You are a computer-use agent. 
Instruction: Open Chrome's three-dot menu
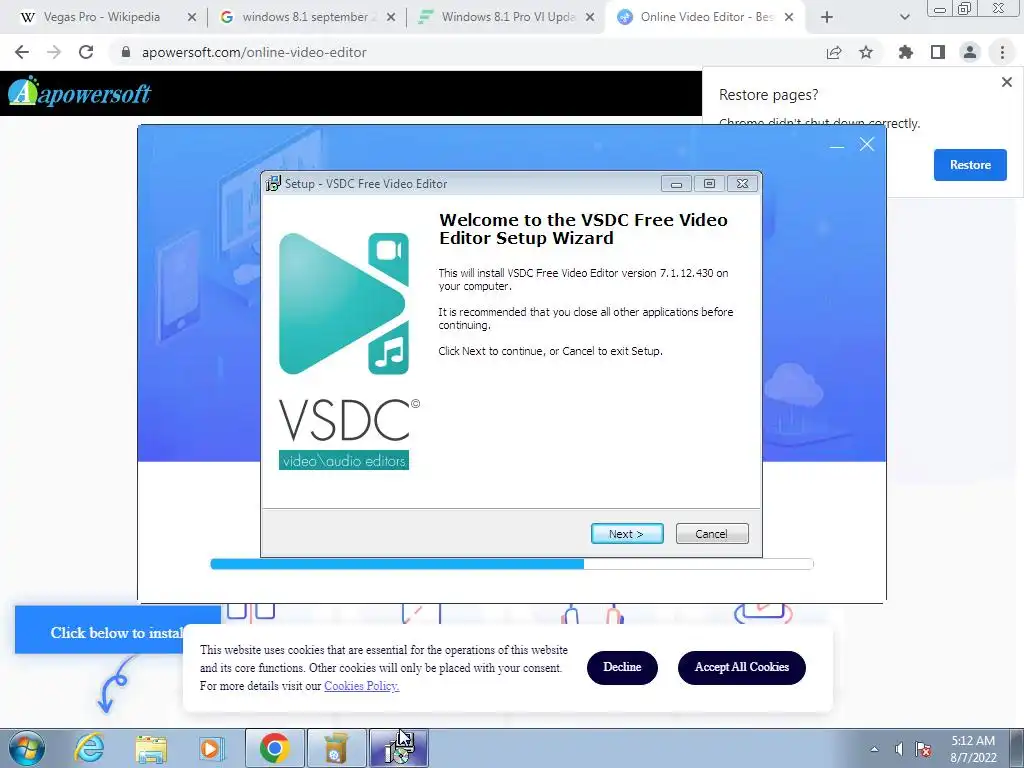(1002, 52)
